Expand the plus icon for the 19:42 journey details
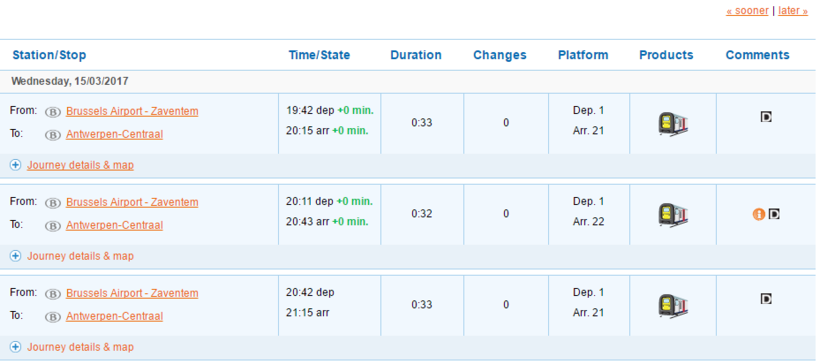The image size is (820, 364). (x=16, y=165)
